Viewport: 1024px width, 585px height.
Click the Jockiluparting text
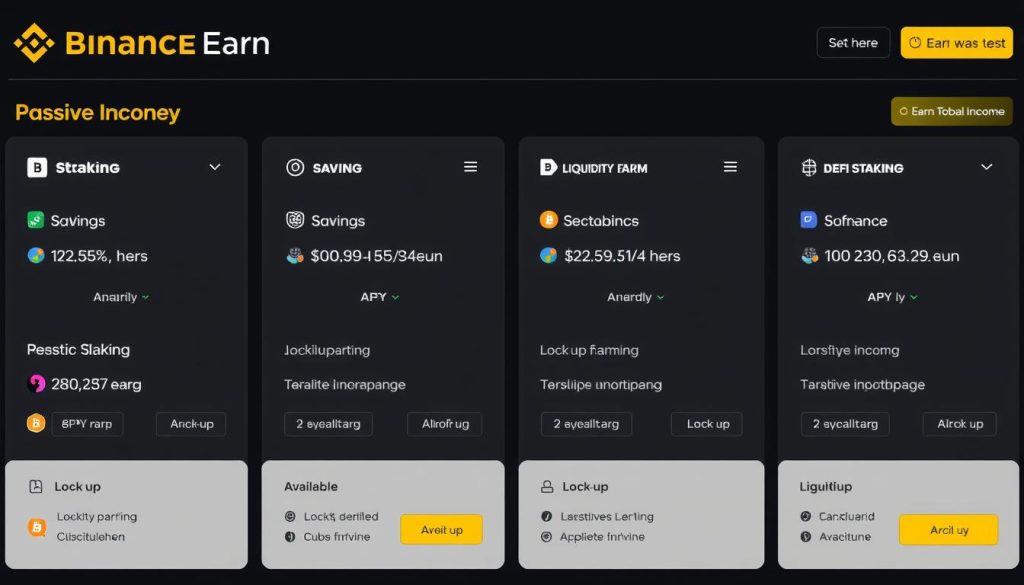coord(327,351)
